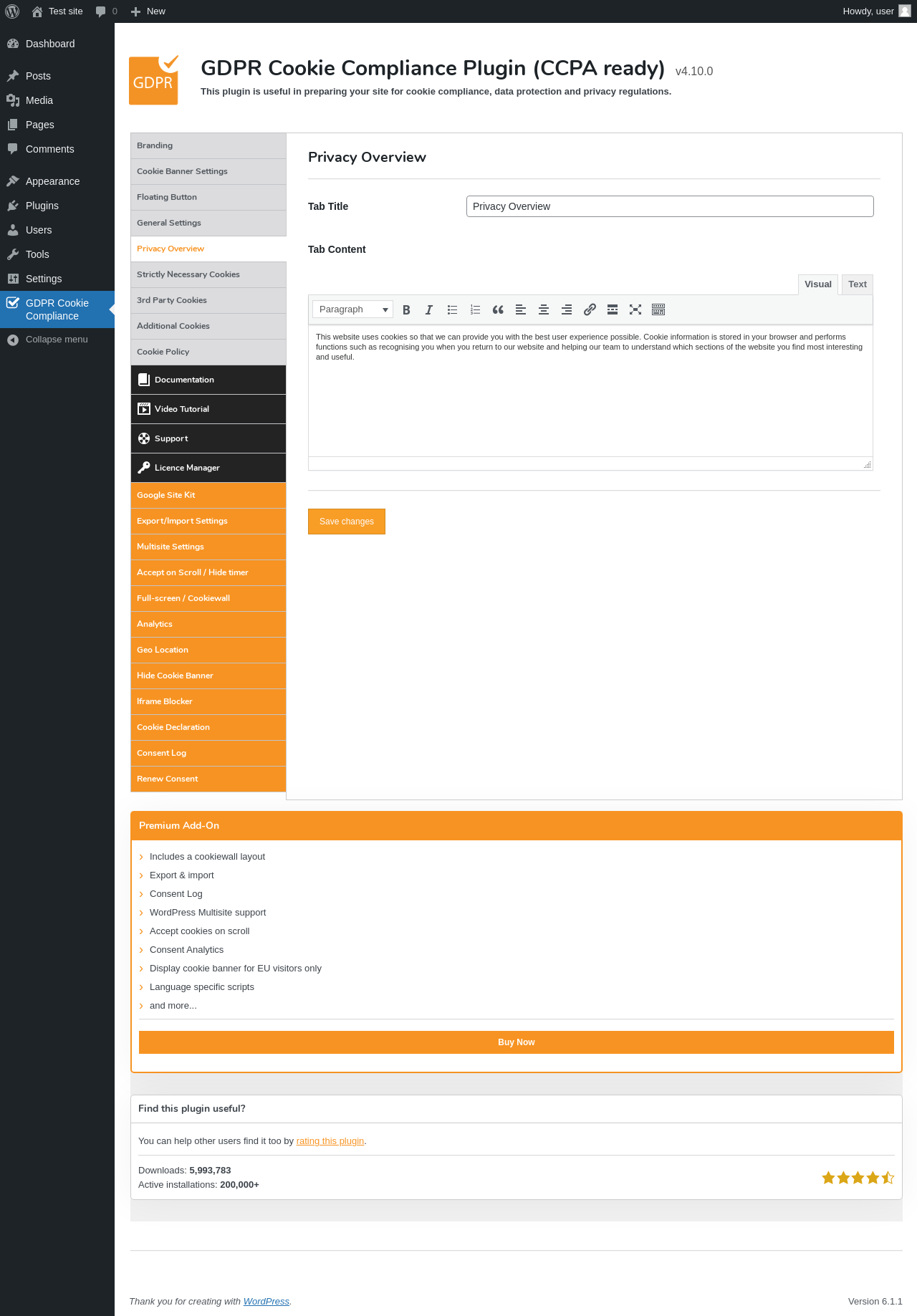Click the Dashboard sidebar icon
The height and width of the screenshot is (1316, 917).
(x=13, y=44)
